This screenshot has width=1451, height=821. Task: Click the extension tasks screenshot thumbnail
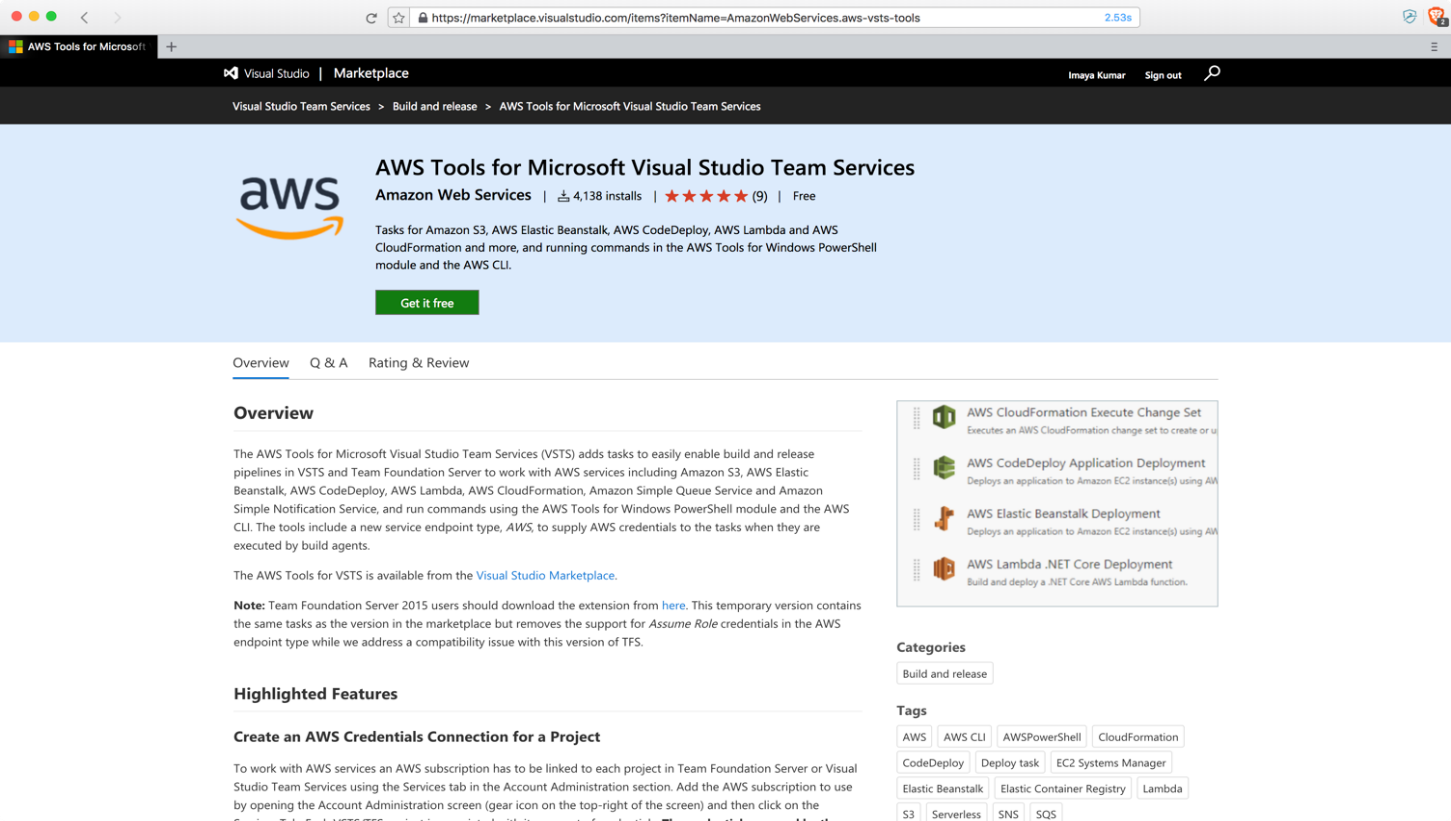click(1057, 504)
